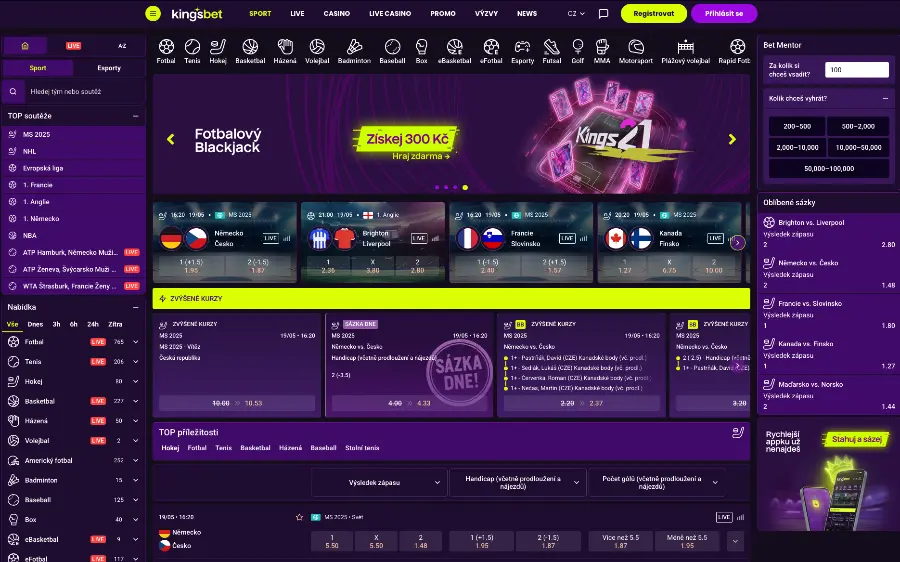
Task: Add Německo vs Česko match to favorites star
Action: click(x=299, y=517)
